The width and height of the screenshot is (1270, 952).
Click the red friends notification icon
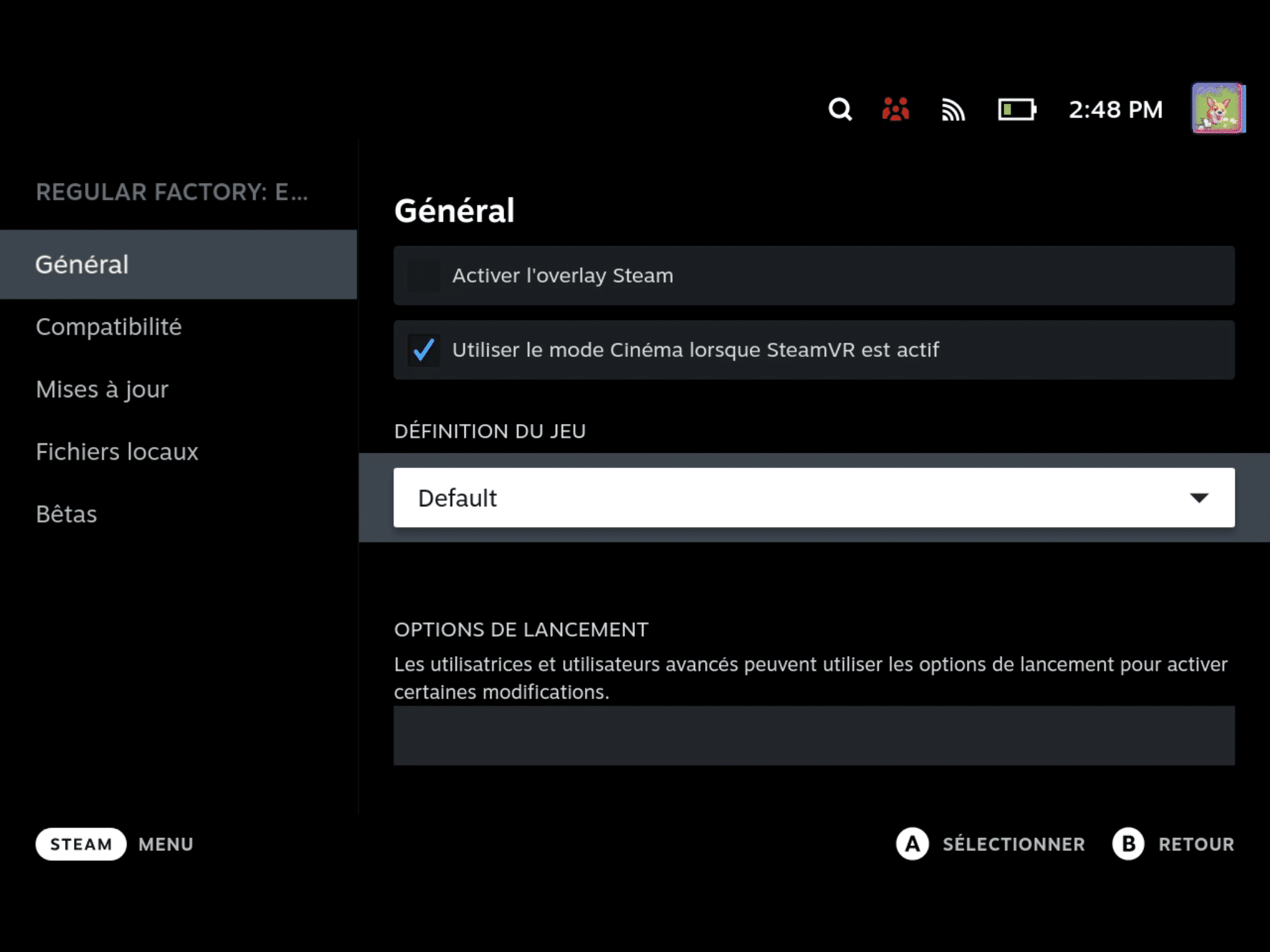[x=895, y=110]
